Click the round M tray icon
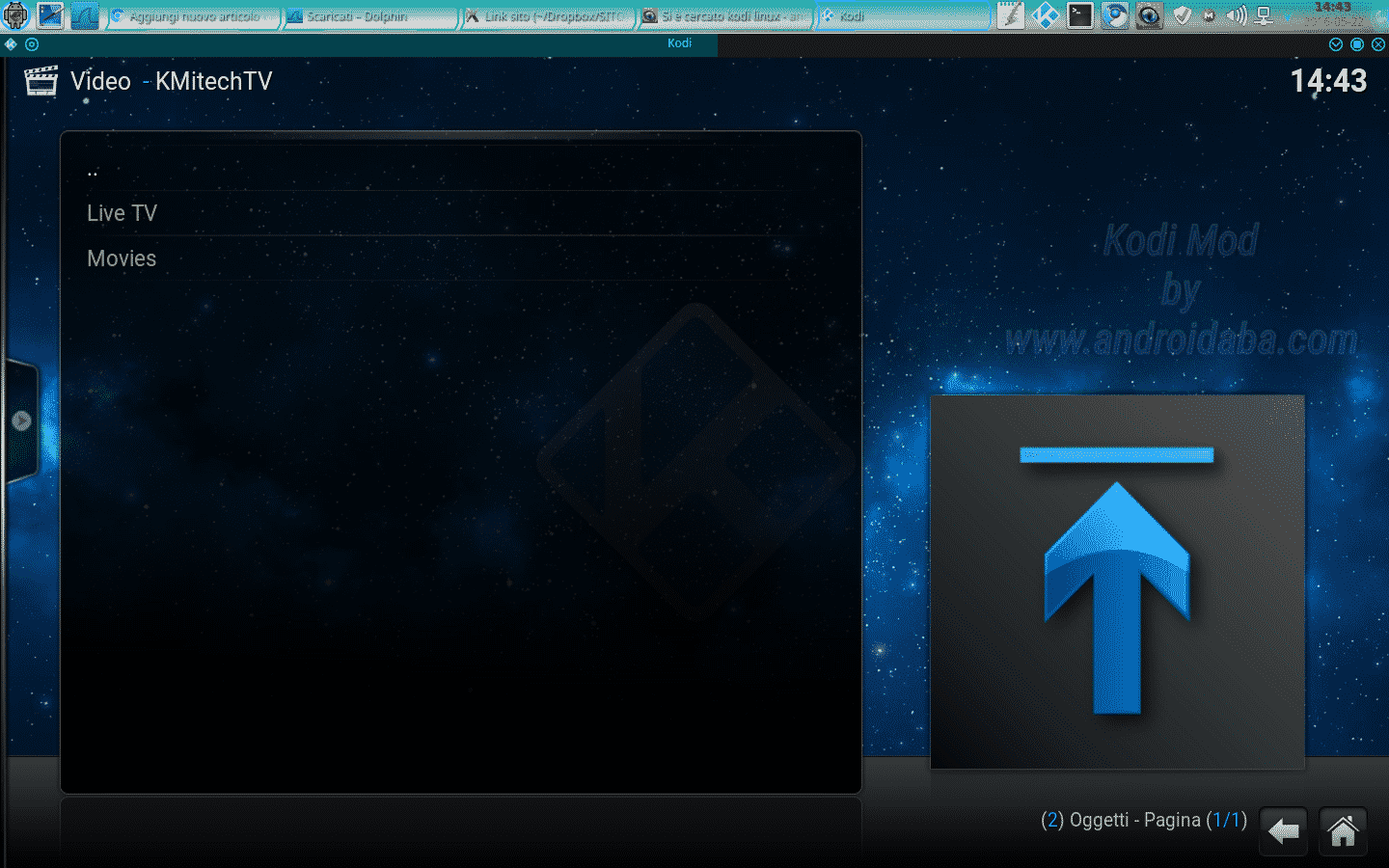This screenshot has height=868, width=1389. click(1209, 15)
